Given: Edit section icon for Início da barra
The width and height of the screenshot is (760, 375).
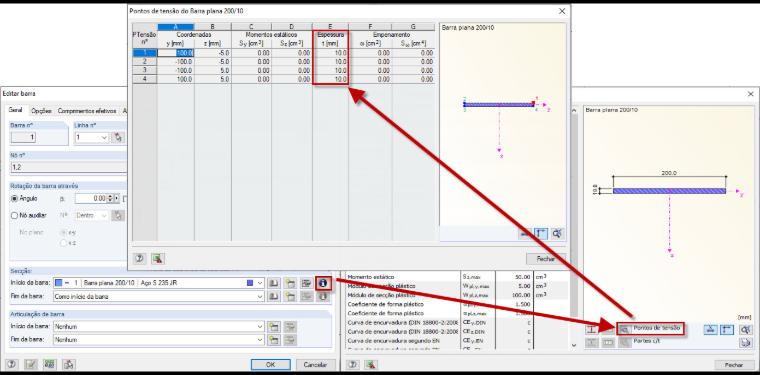Looking at the screenshot, I should pyautogui.click(x=306, y=283).
